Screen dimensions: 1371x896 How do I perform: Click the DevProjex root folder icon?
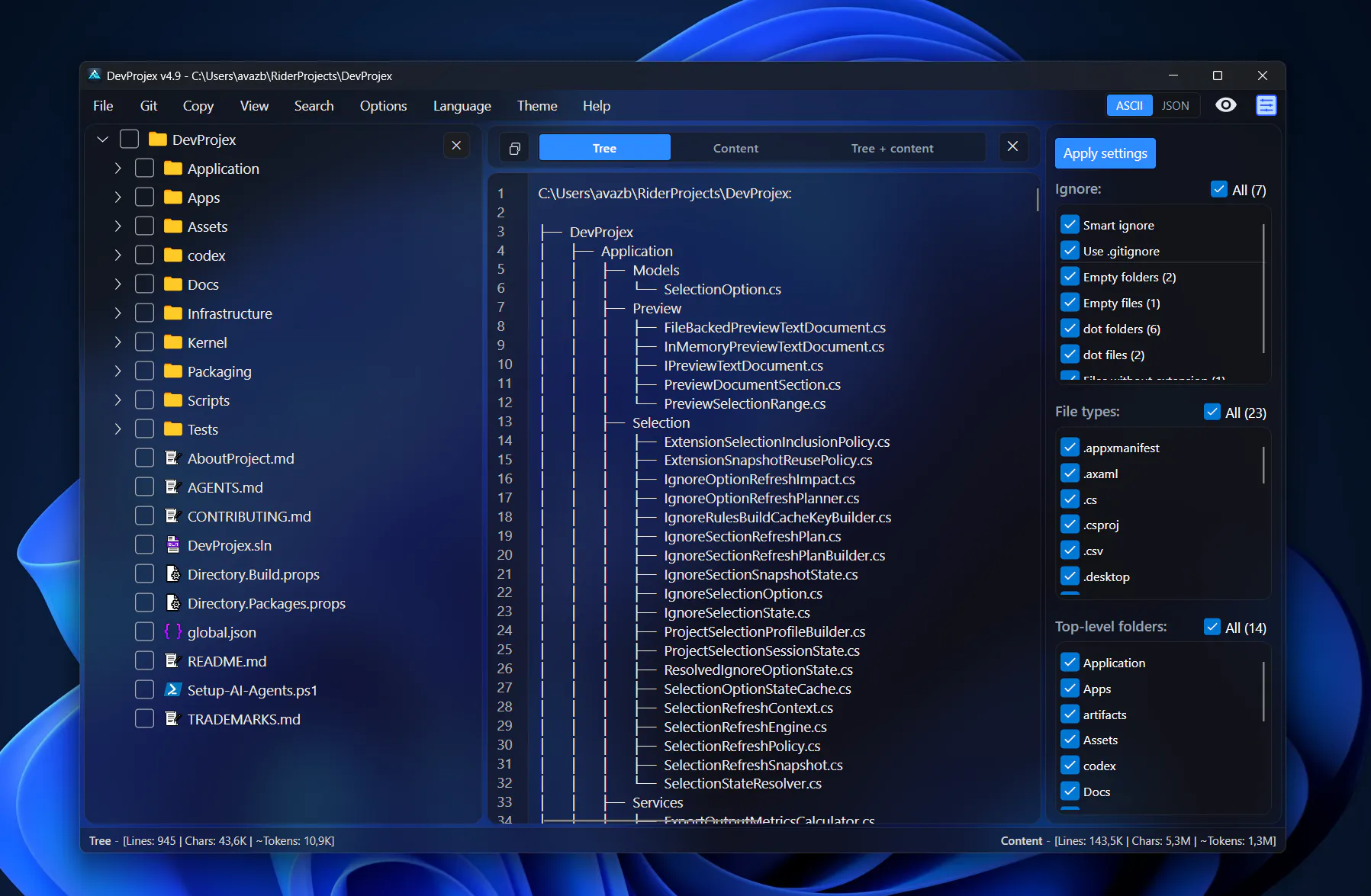158,139
